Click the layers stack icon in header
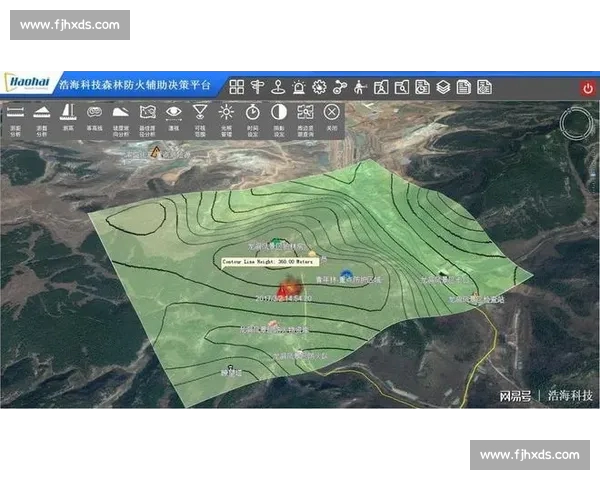Screen dimensions: 600x480 pos(443,87)
